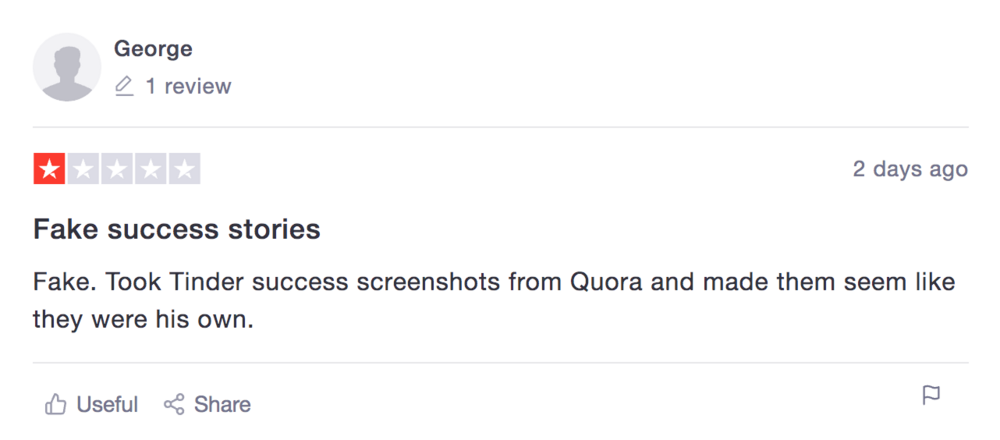Click the thumbs-up icon
This screenshot has width=1000, height=440.
(x=55, y=404)
